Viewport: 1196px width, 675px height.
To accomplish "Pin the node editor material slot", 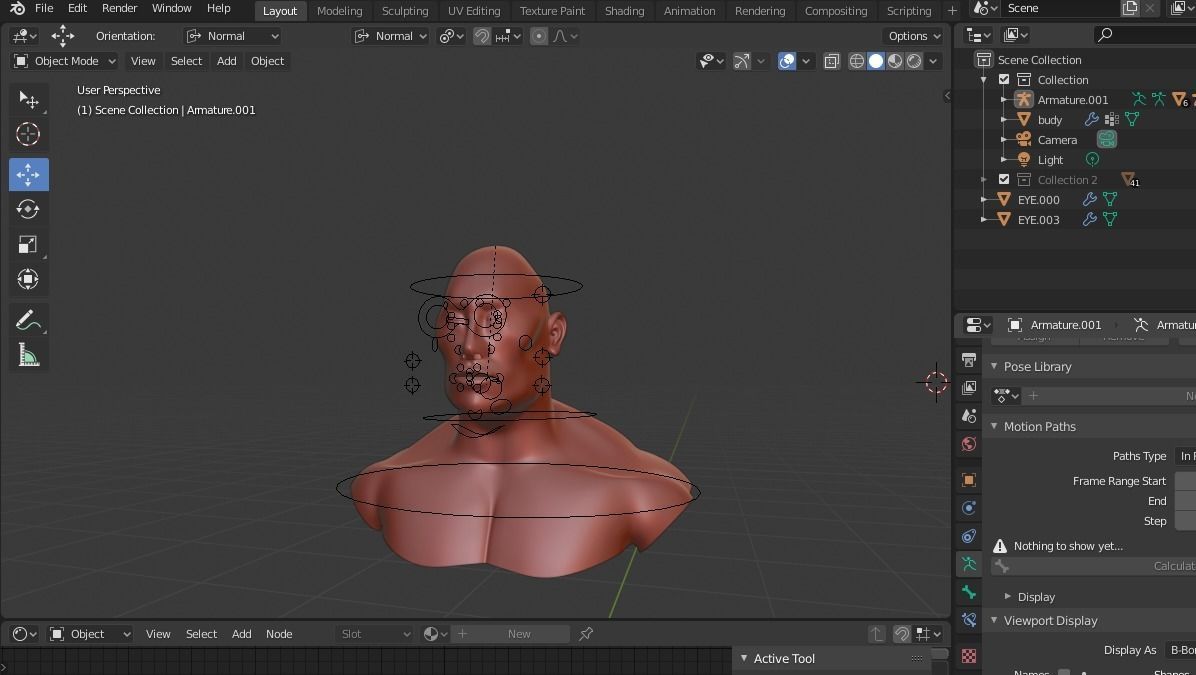I will tap(586, 634).
